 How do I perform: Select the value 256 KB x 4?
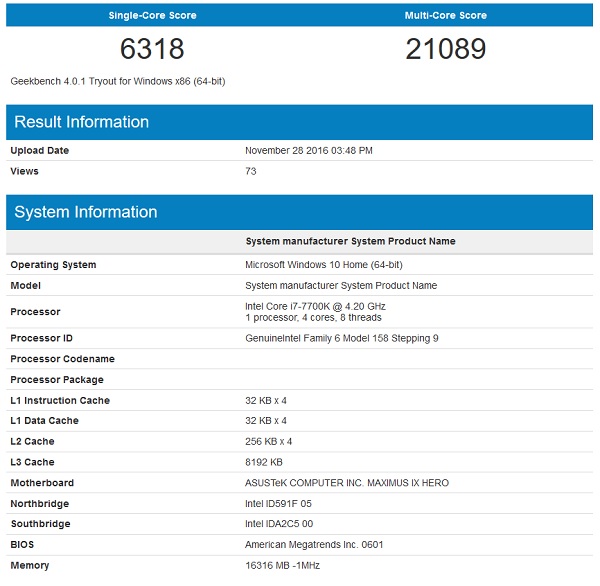(269, 442)
